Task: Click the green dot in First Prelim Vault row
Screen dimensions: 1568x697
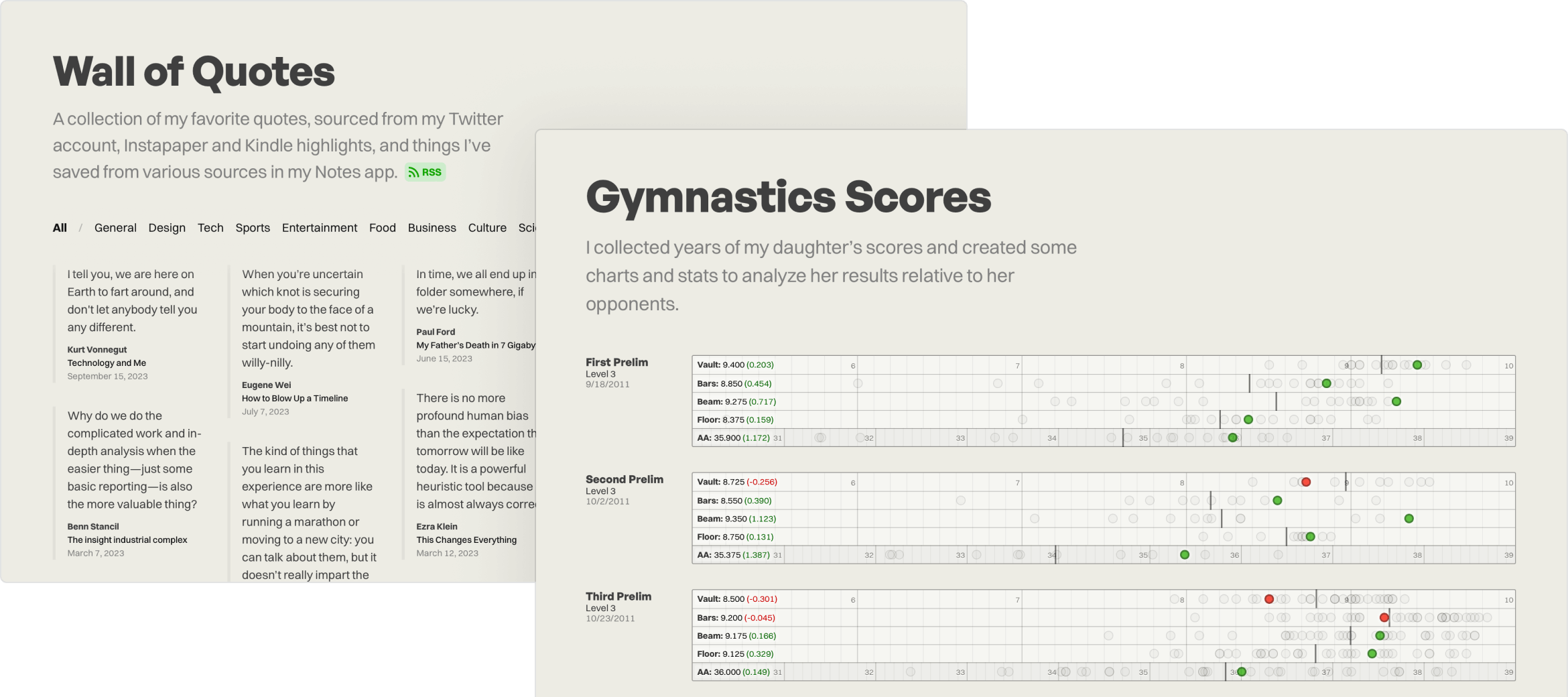Action: point(1417,365)
